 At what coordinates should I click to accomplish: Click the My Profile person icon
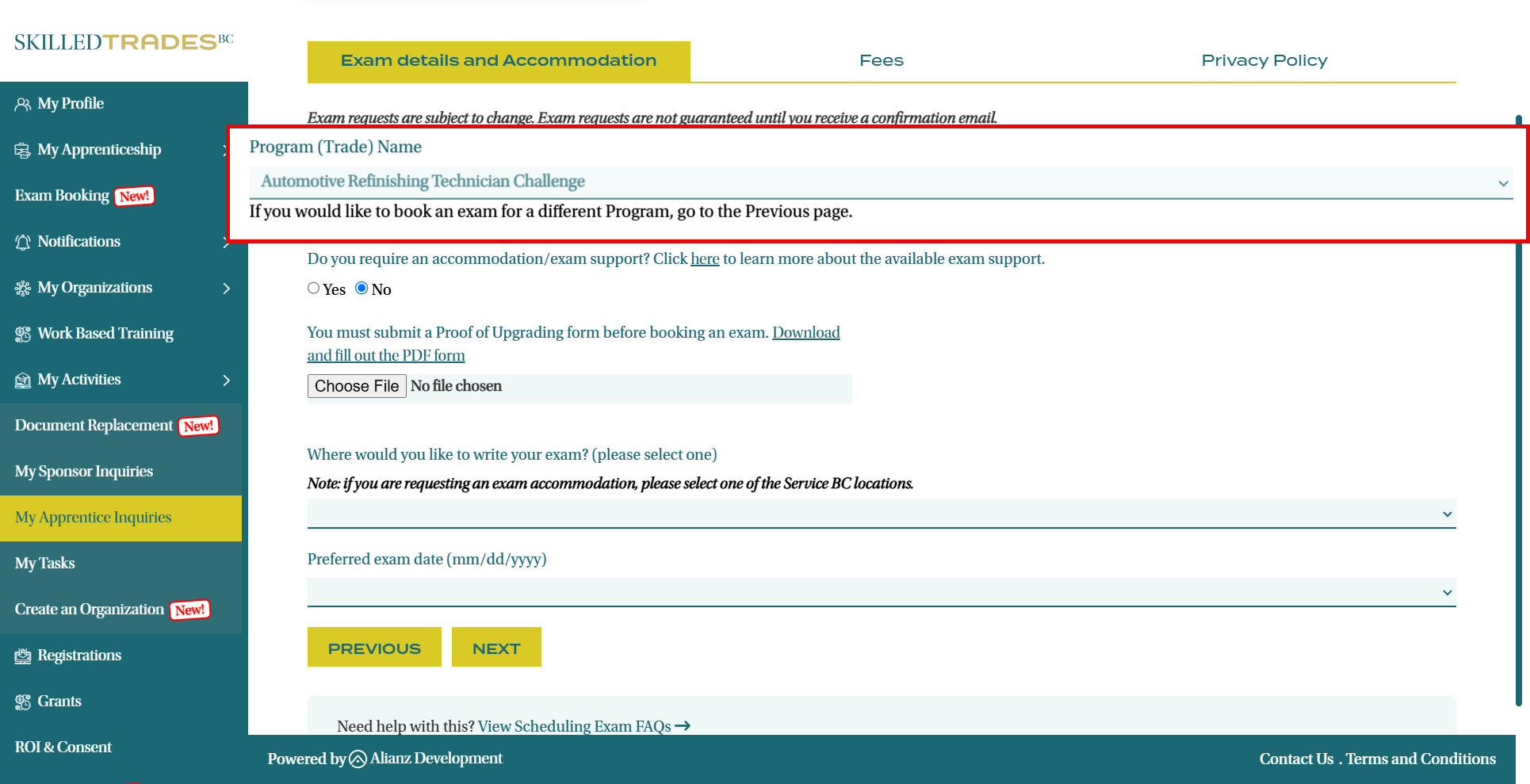tap(23, 105)
